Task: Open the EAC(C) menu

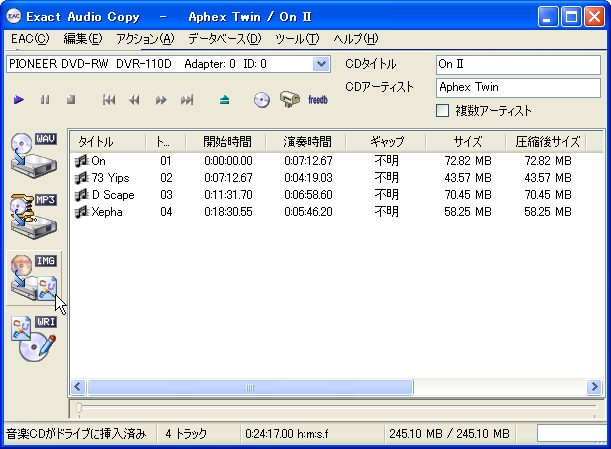Action: [x=30, y=39]
